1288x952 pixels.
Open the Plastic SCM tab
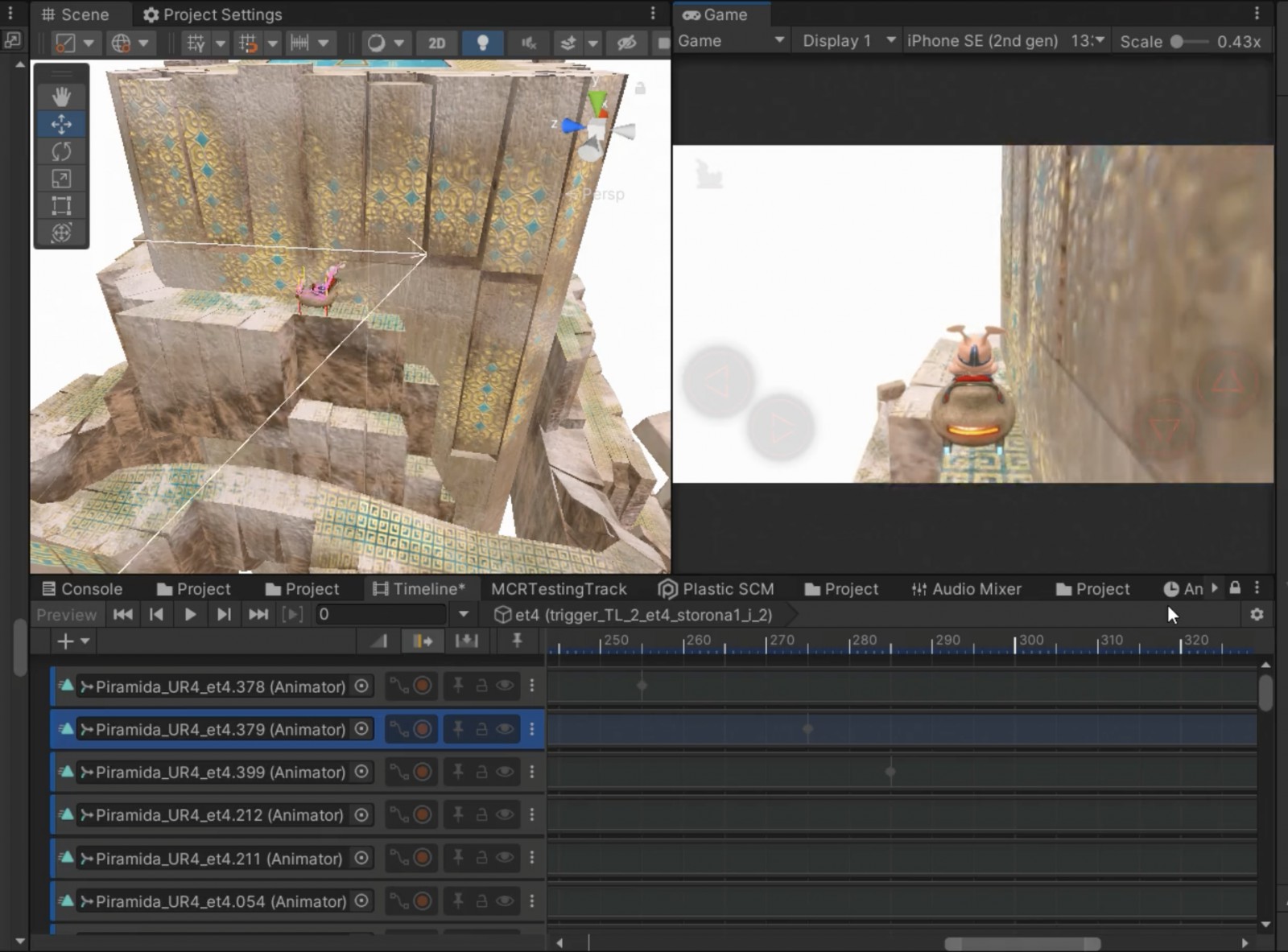point(716,589)
